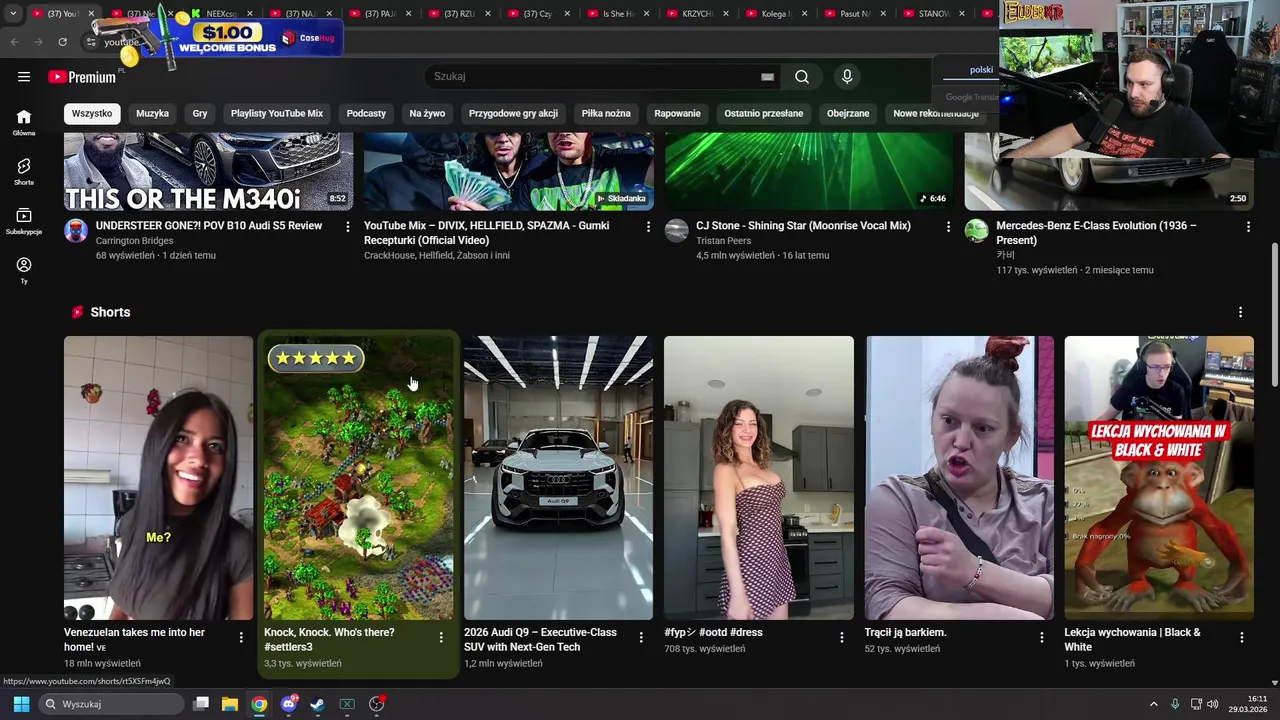The height and width of the screenshot is (720, 1280).
Task: Open Google Chrome taskbar icon
Action: coord(259,704)
